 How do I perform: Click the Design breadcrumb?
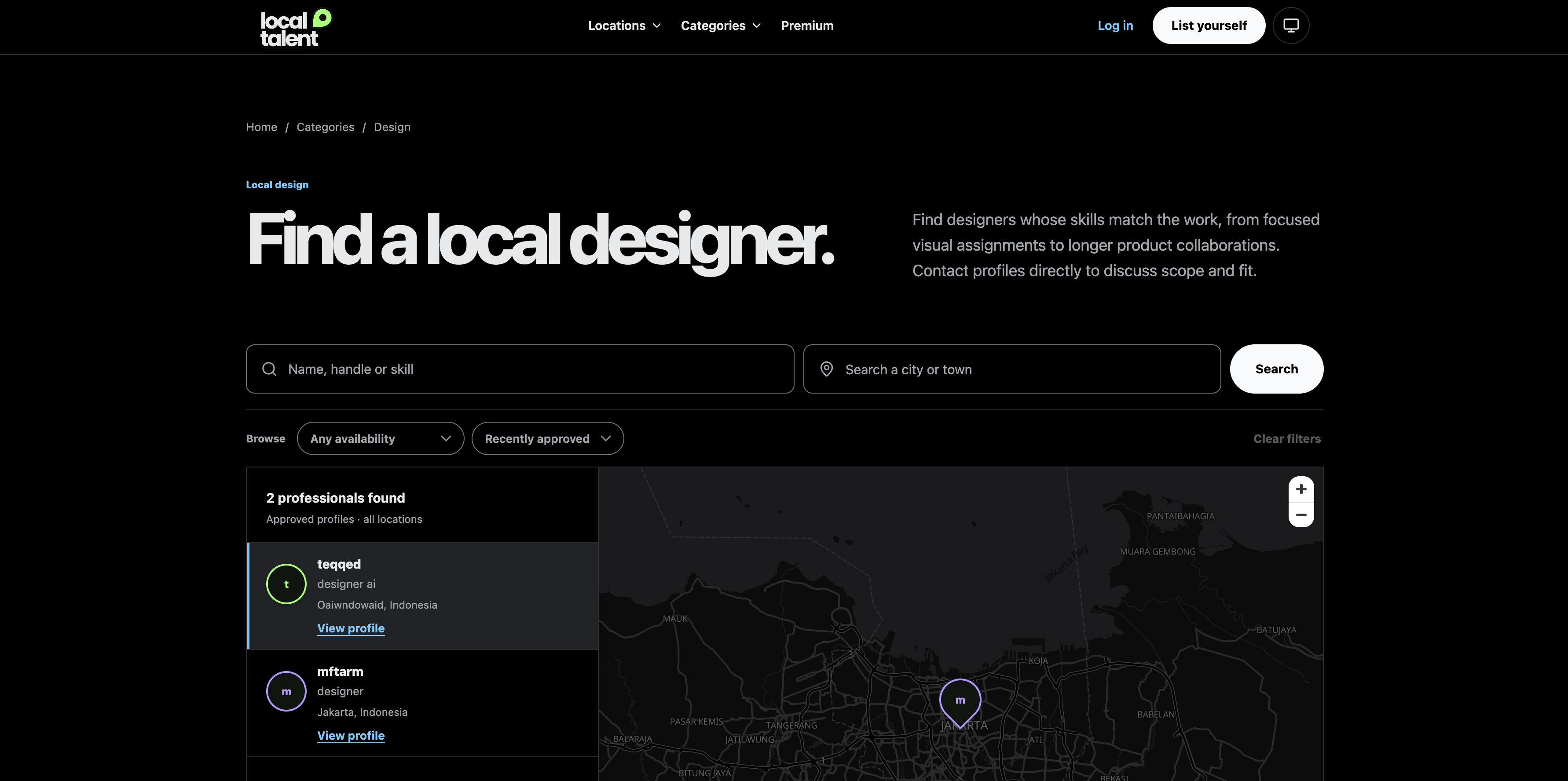click(x=392, y=127)
